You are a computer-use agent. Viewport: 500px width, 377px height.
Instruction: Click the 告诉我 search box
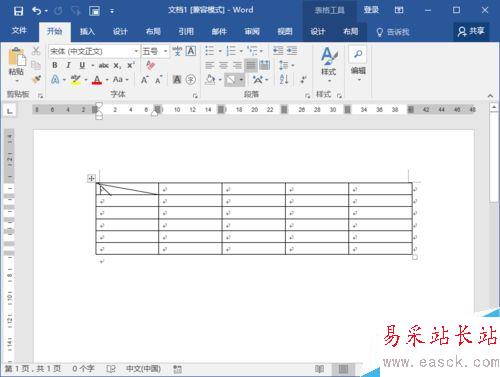393,32
